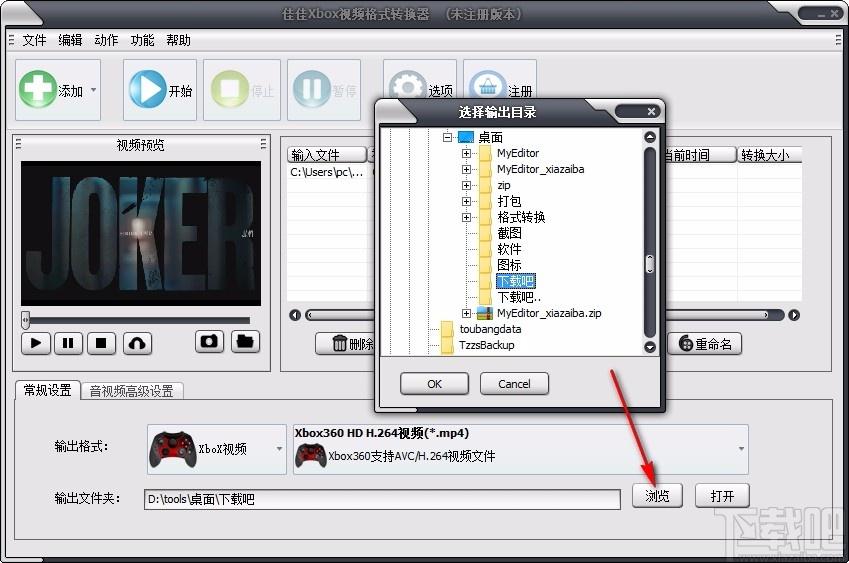Click the 桌面 blue desktop icon
The image size is (849, 563).
pyautogui.click(x=466, y=137)
